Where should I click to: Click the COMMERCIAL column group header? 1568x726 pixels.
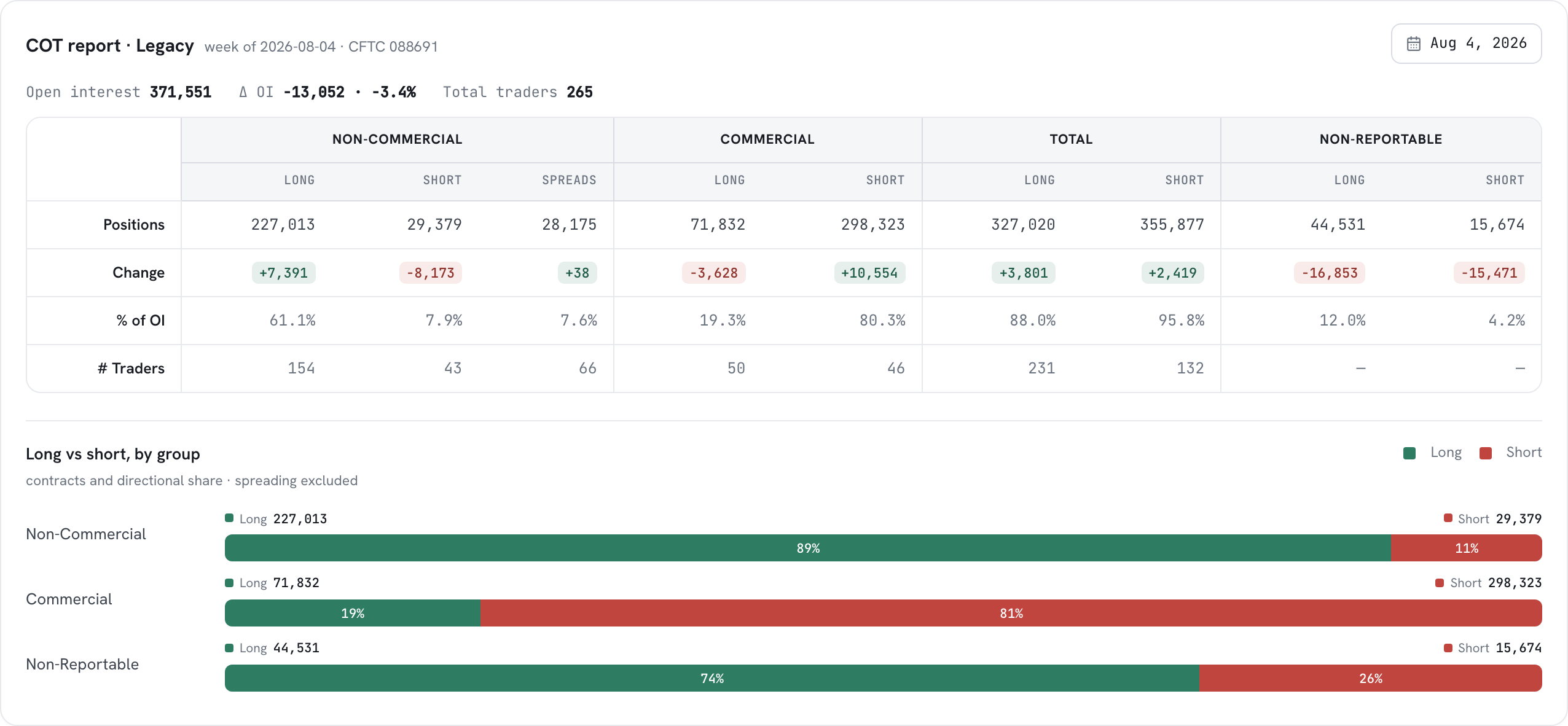click(767, 139)
